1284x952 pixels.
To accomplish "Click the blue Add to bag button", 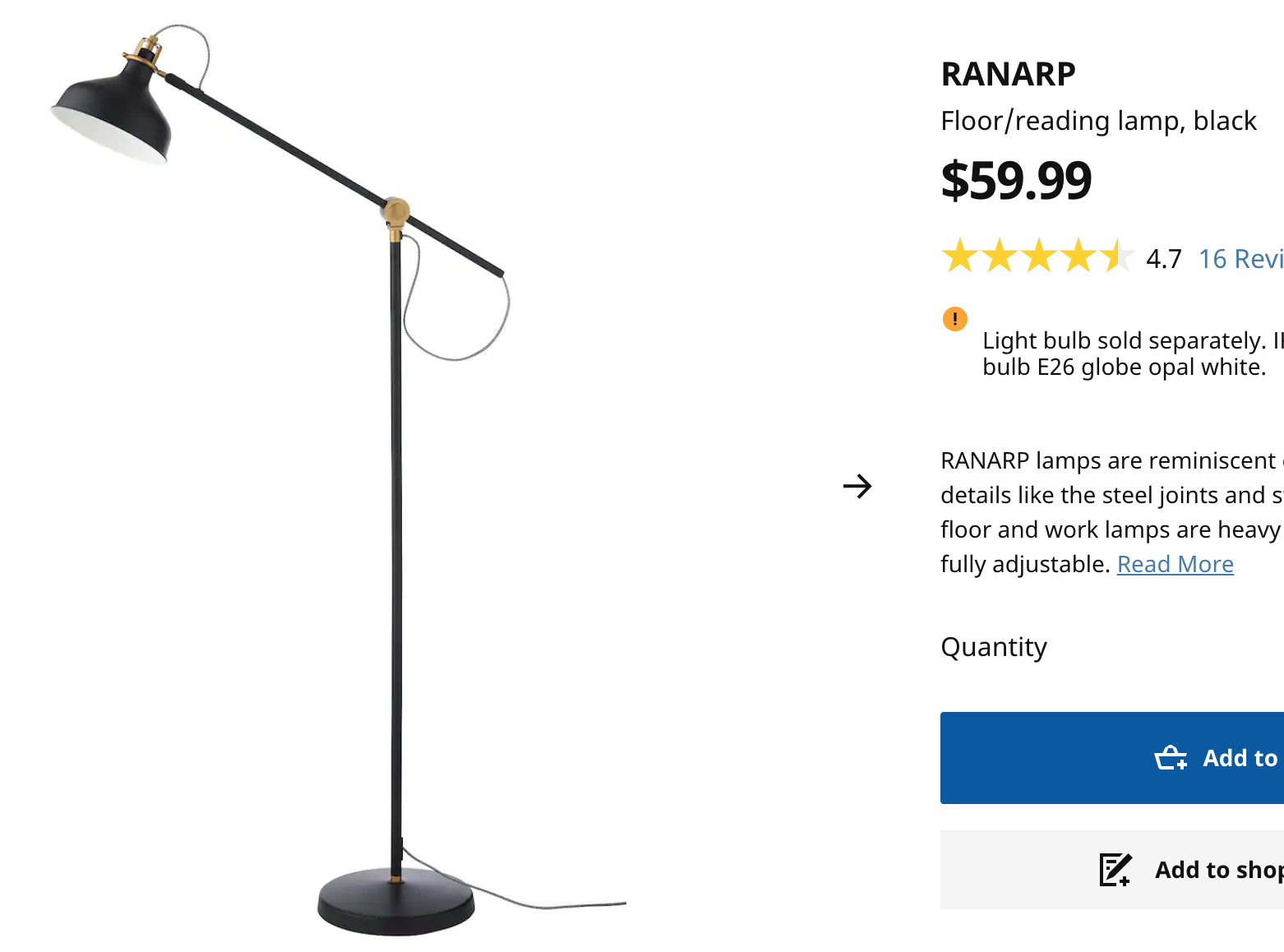I will click(1112, 758).
